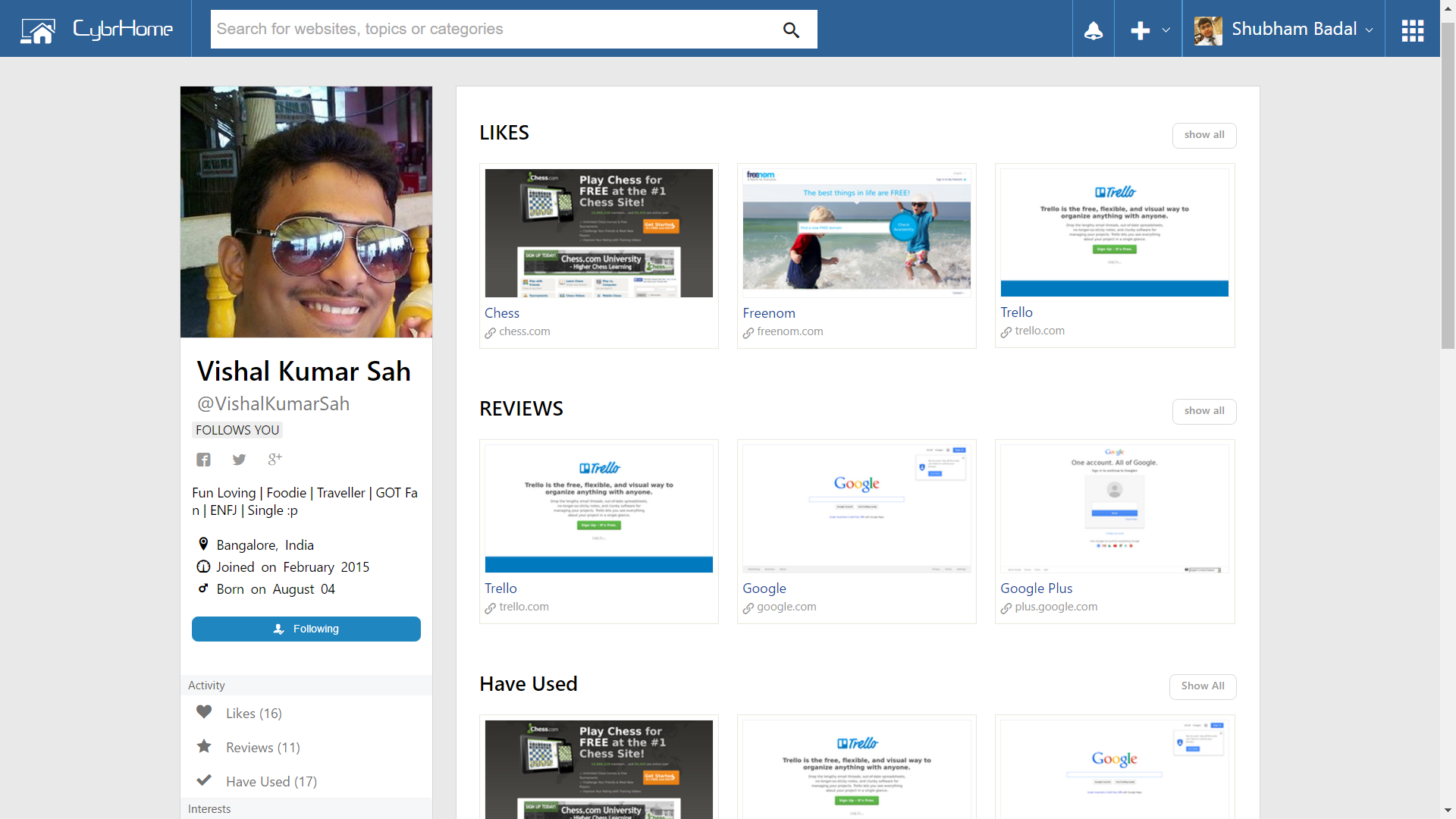1456x819 pixels.
Task: Open Have Used (17) activity item
Action: coord(271,781)
